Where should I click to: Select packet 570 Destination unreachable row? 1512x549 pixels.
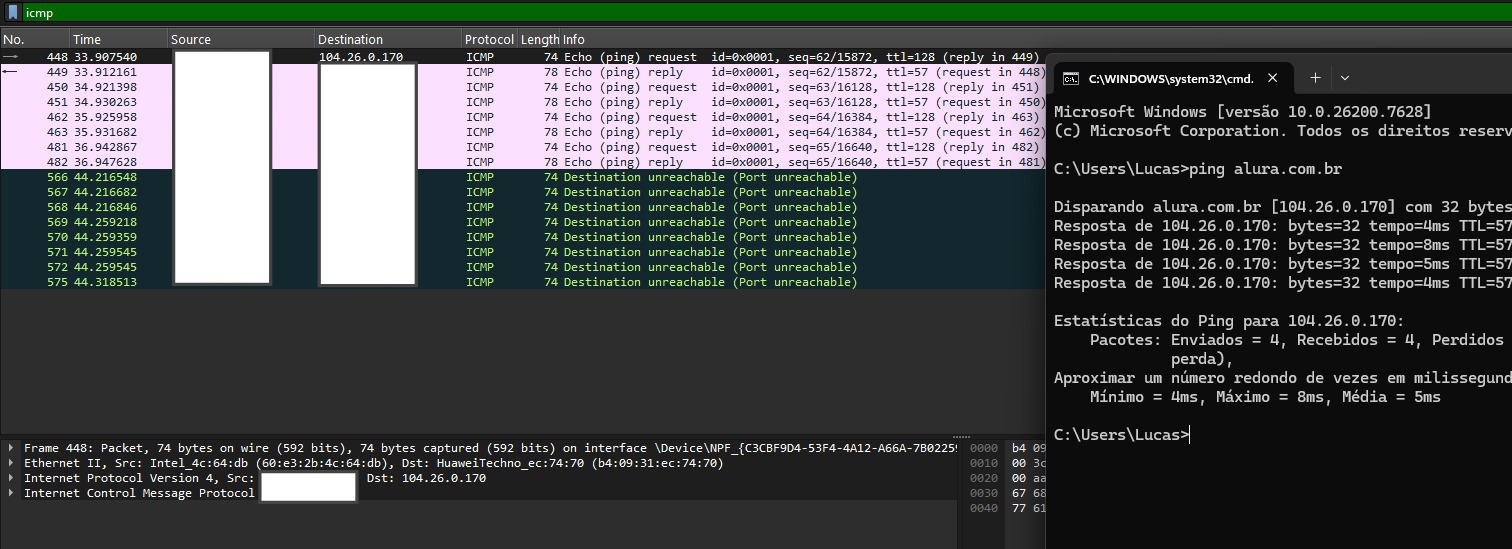(x=522, y=237)
